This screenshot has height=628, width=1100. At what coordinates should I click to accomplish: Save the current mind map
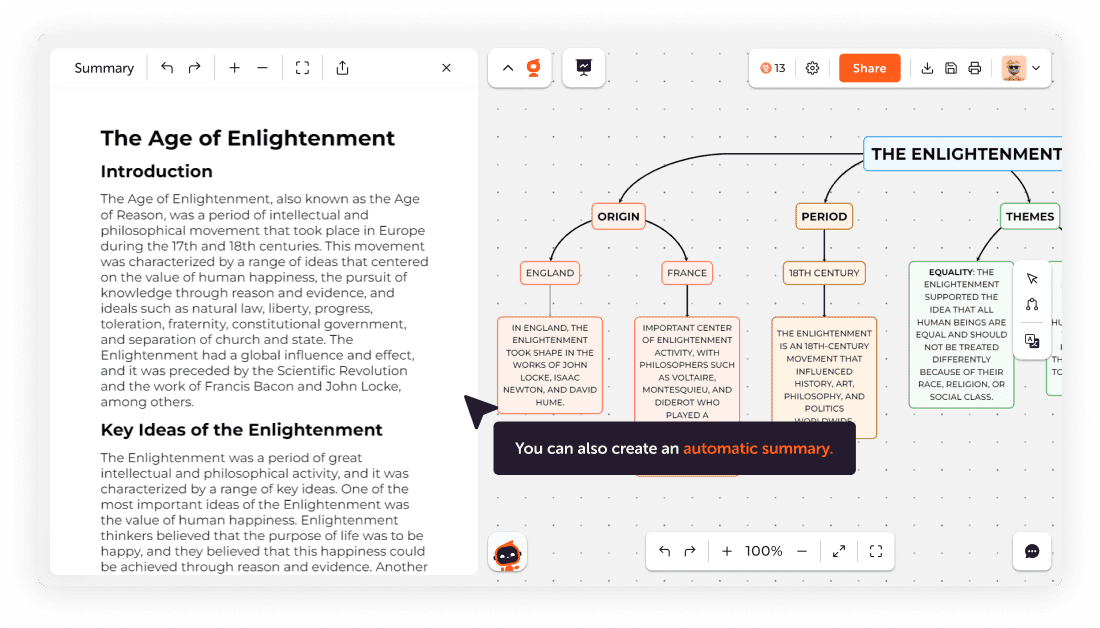[x=951, y=67]
